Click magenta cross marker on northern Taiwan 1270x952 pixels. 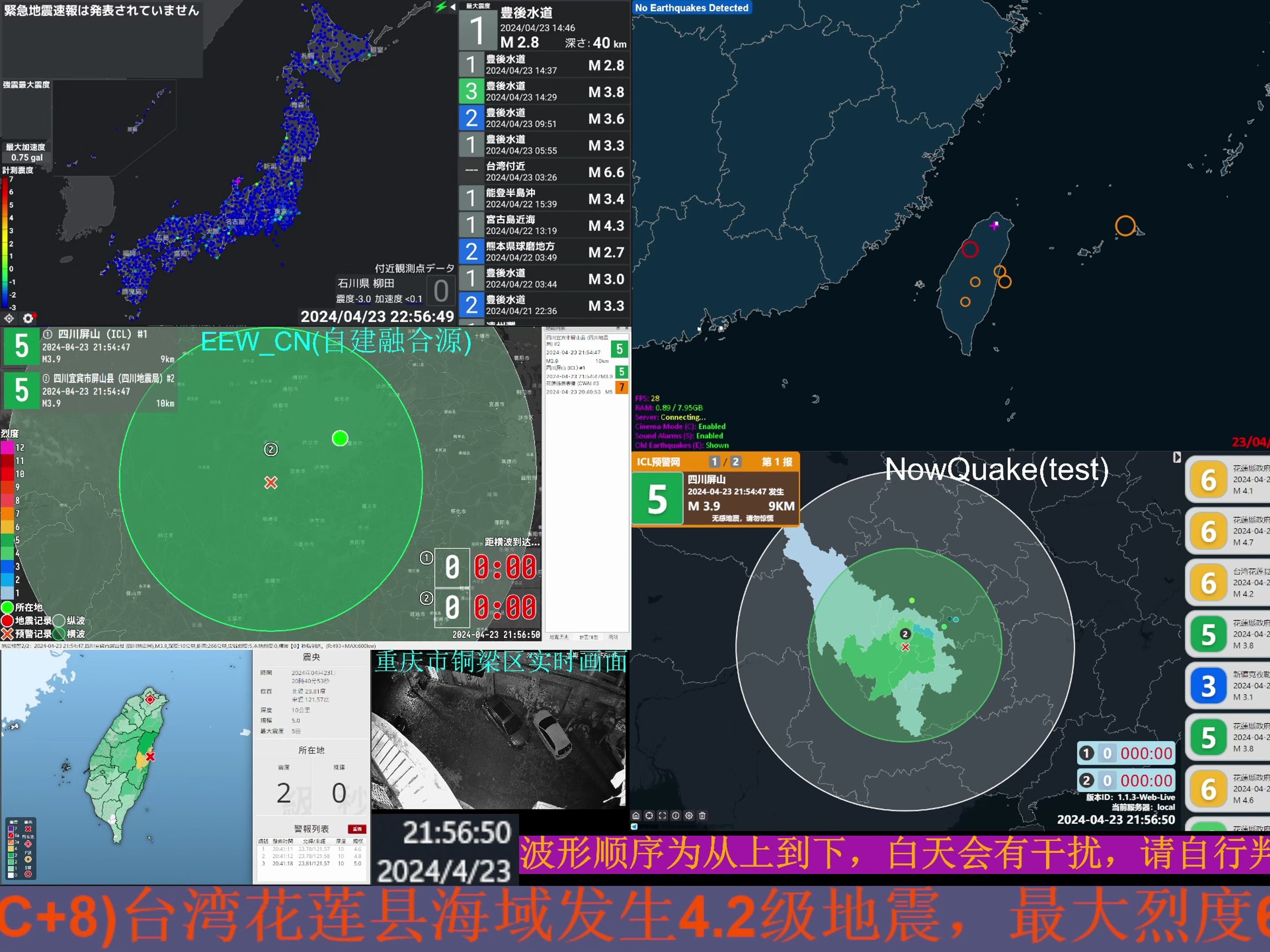point(994,225)
